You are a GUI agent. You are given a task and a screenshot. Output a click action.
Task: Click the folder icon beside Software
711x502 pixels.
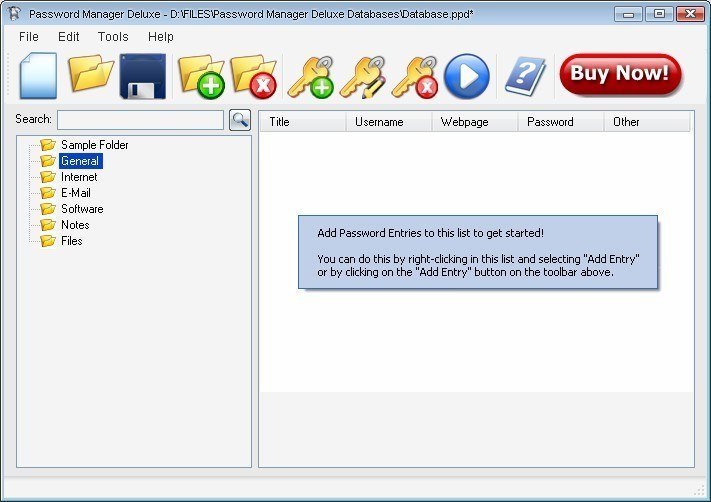(48, 209)
